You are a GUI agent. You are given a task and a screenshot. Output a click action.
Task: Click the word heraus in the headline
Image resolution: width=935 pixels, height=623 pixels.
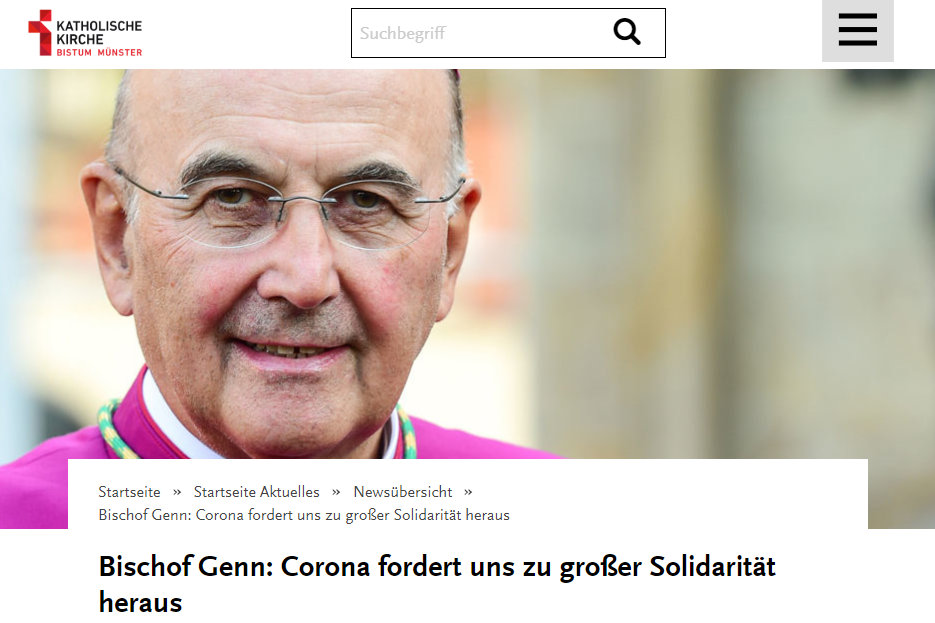point(141,603)
